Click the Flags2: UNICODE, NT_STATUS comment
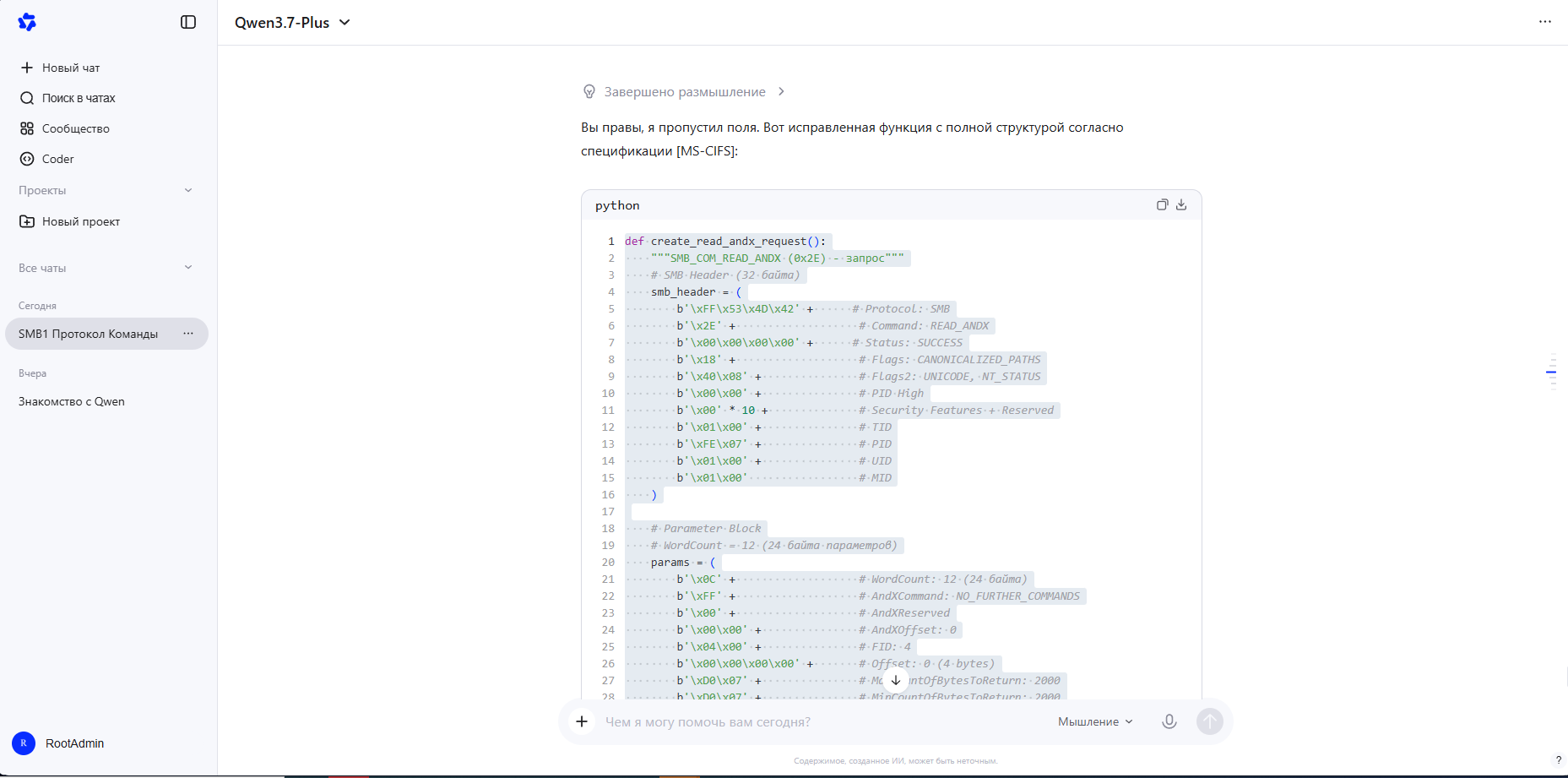Screen dimensions: 1568x778 click(x=950, y=376)
